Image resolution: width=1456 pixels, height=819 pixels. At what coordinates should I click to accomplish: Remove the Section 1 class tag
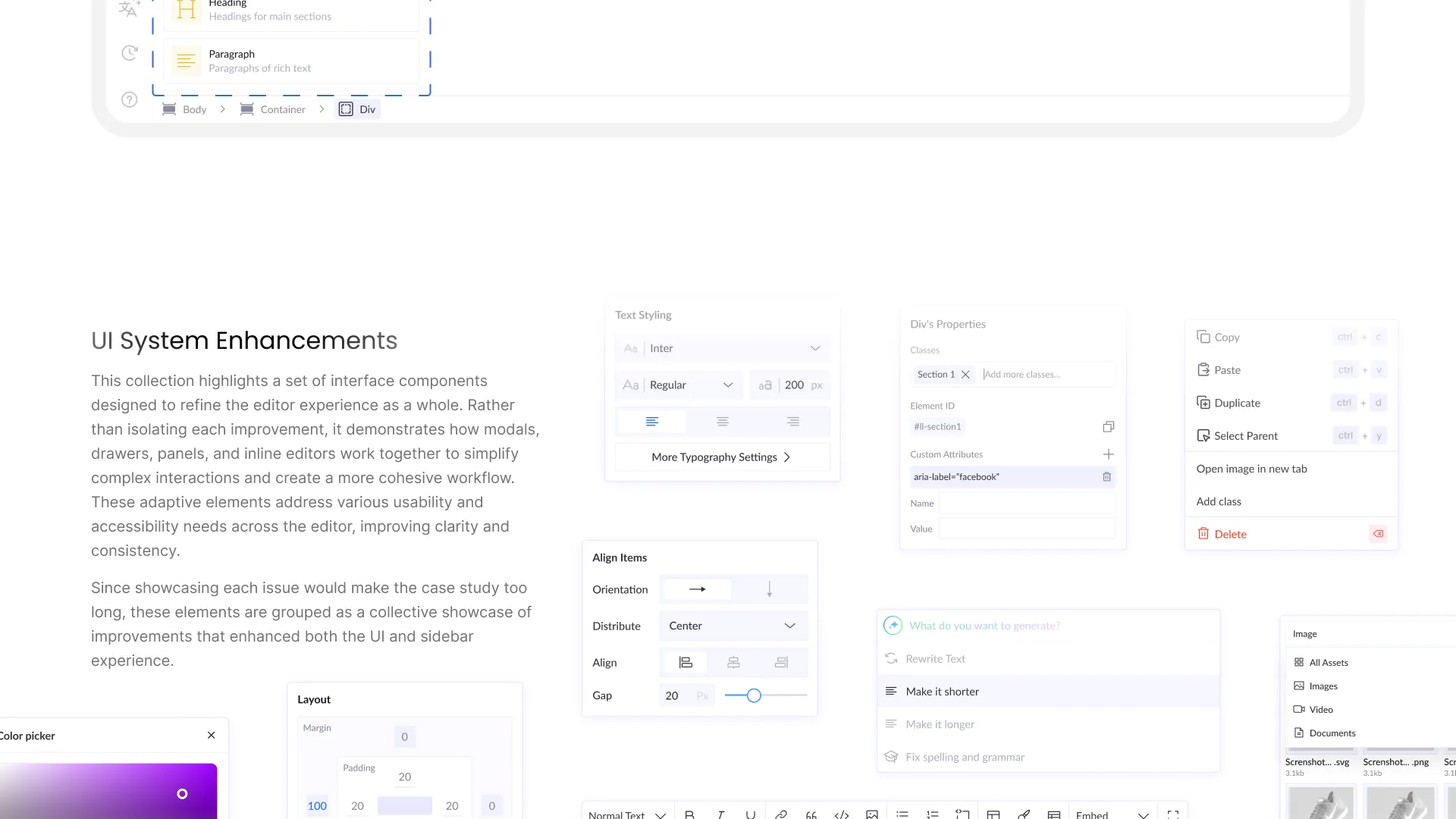[965, 375]
